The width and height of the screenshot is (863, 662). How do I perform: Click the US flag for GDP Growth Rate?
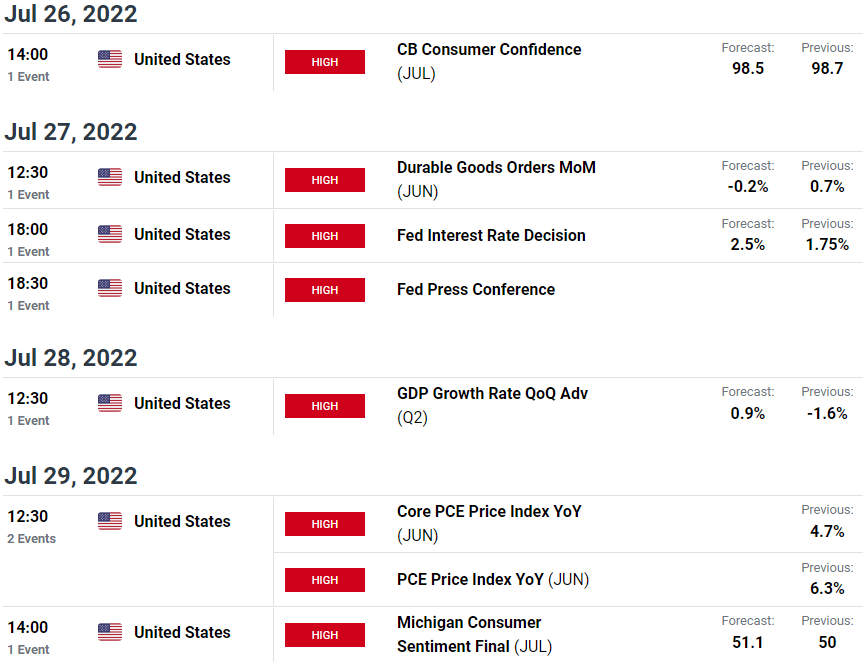click(110, 403)
